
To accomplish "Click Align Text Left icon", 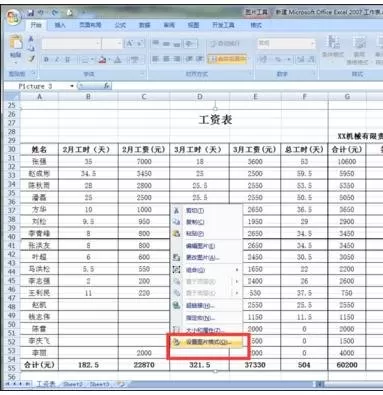I will click(155, 59).
